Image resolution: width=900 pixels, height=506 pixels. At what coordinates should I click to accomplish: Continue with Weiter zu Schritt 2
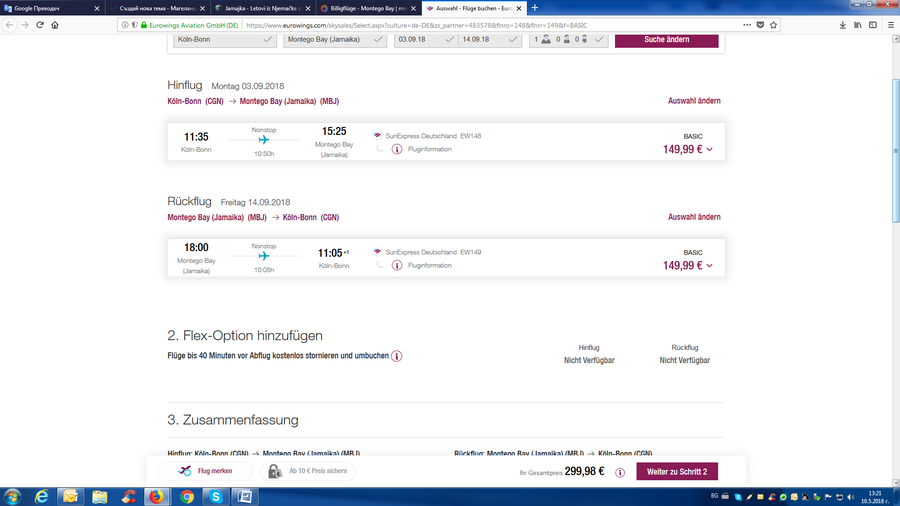pyautogui.click(x=677, y=472)
